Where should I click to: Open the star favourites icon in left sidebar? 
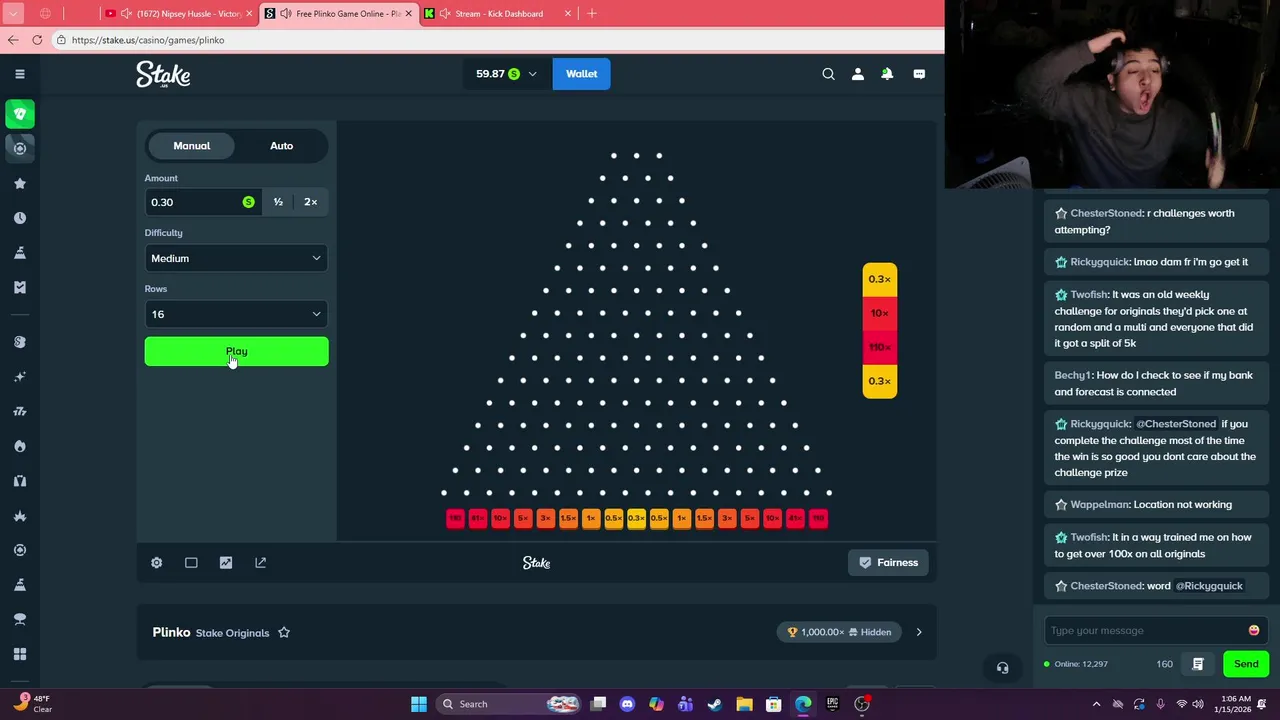20,183
